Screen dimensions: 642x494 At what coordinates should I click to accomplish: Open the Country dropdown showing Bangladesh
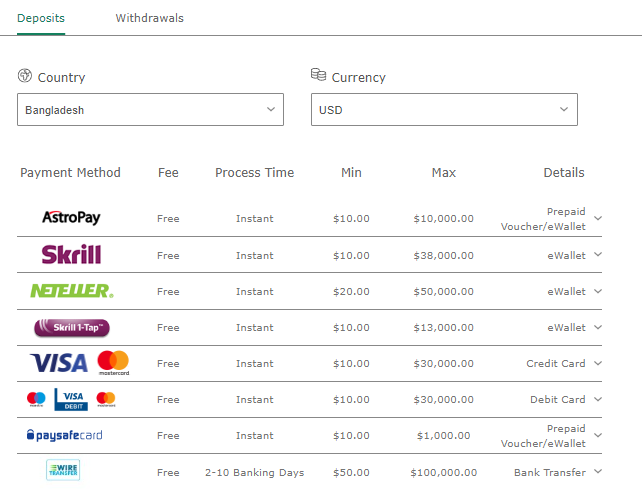point(150,110)
